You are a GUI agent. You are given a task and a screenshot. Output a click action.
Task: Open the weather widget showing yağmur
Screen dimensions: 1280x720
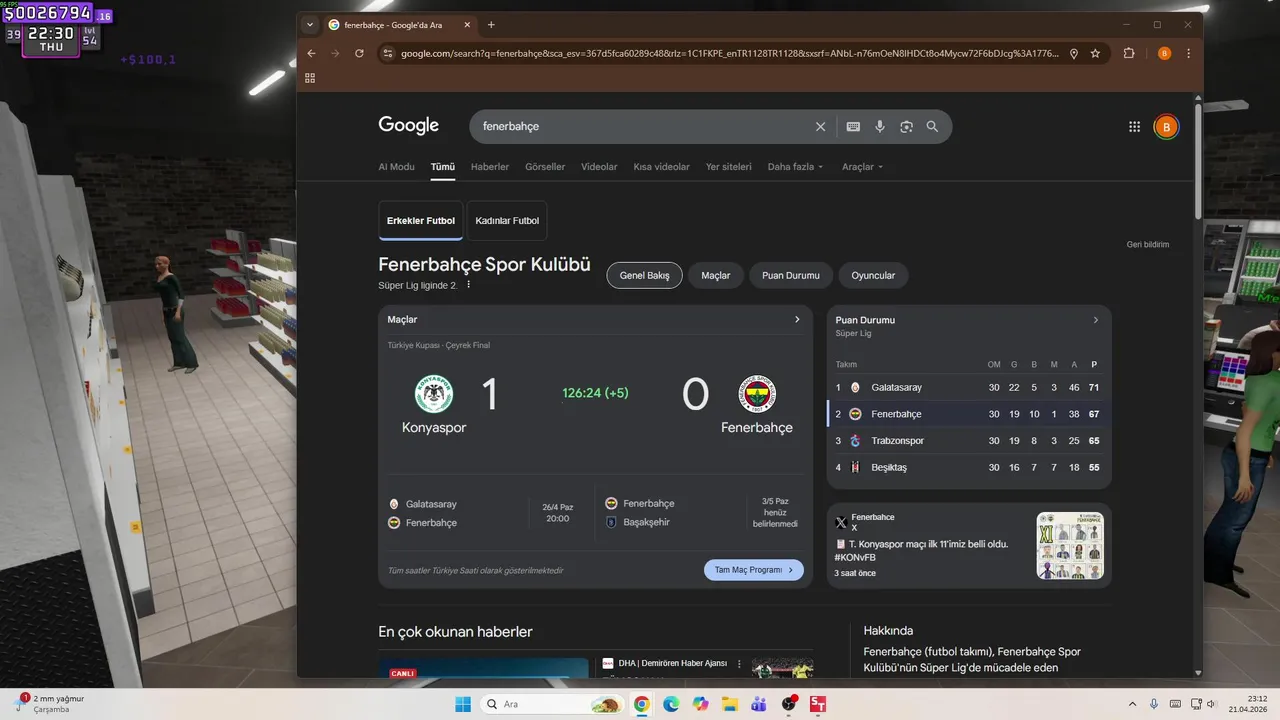point(52,704)
